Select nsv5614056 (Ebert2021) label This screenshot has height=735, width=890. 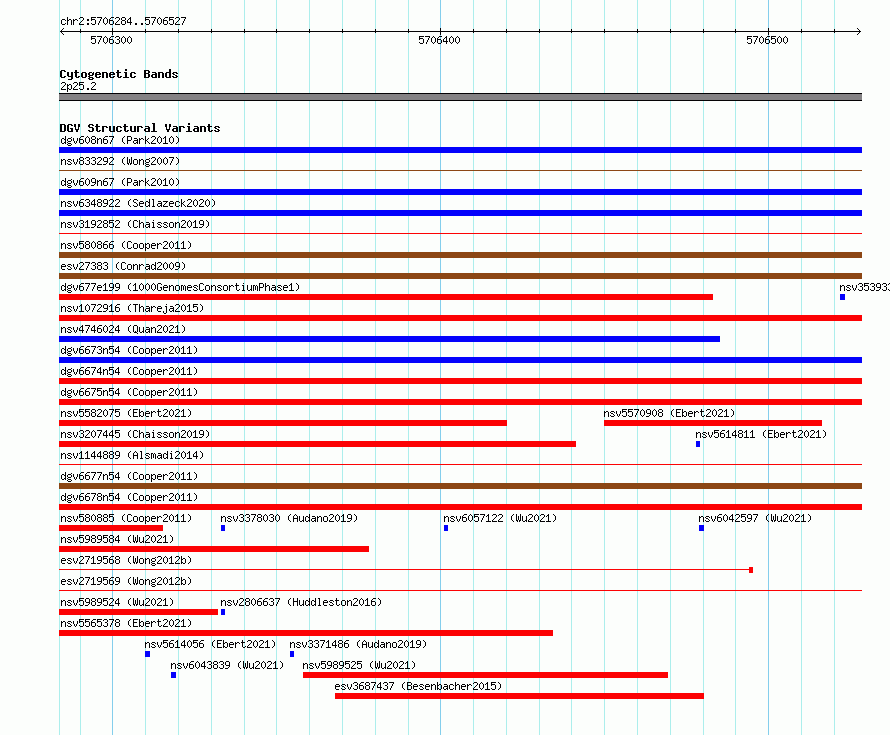point(210,644)
